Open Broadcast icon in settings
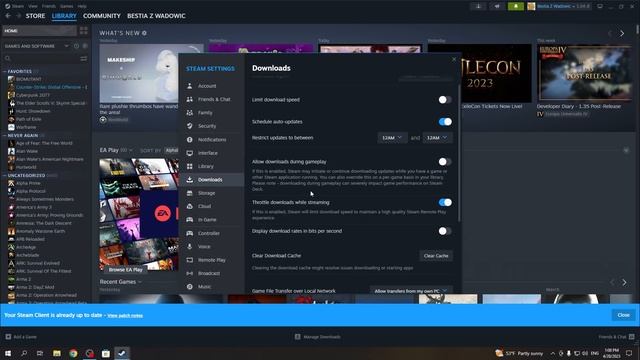Screen dimensions: 640x360 coord(189,273)
